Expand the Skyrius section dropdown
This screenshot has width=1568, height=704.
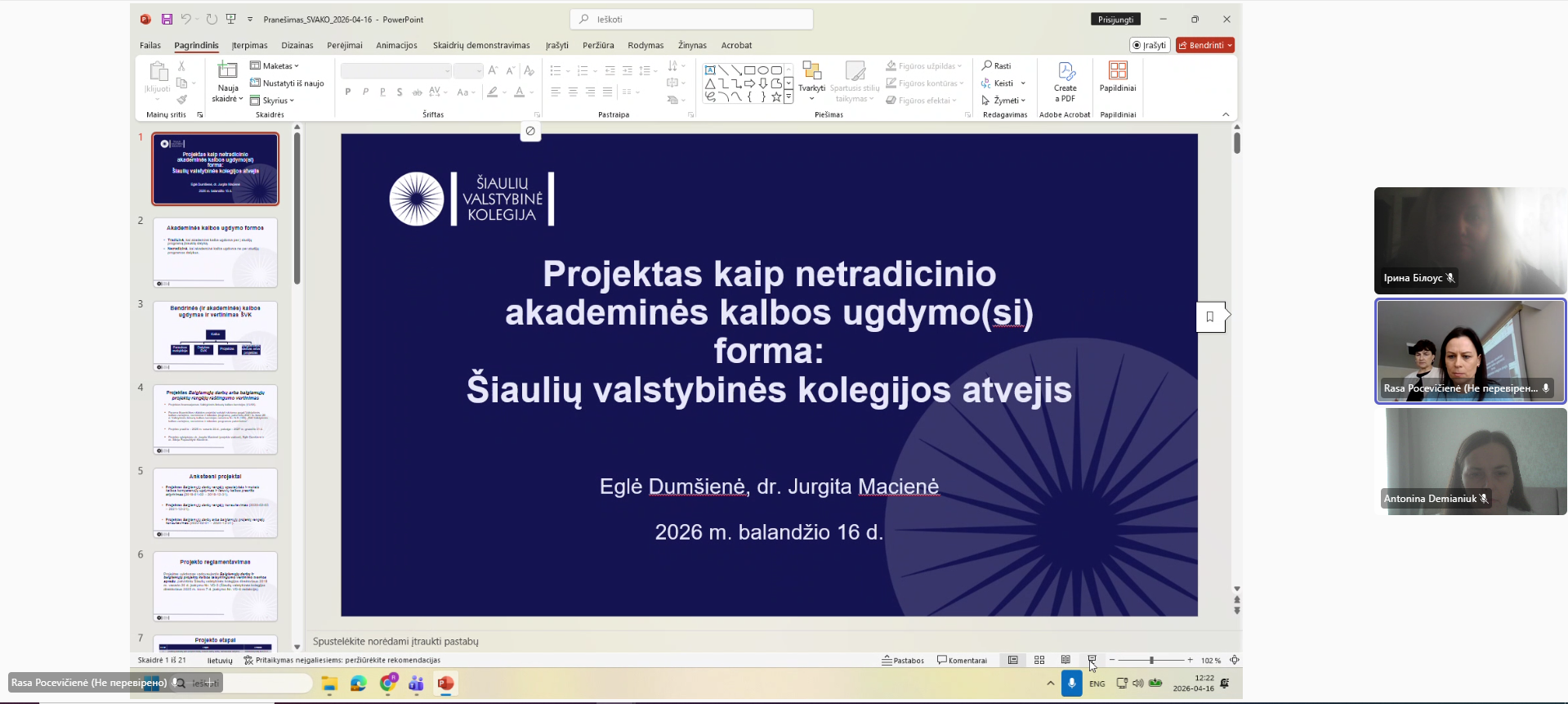[x=272, y=101]
